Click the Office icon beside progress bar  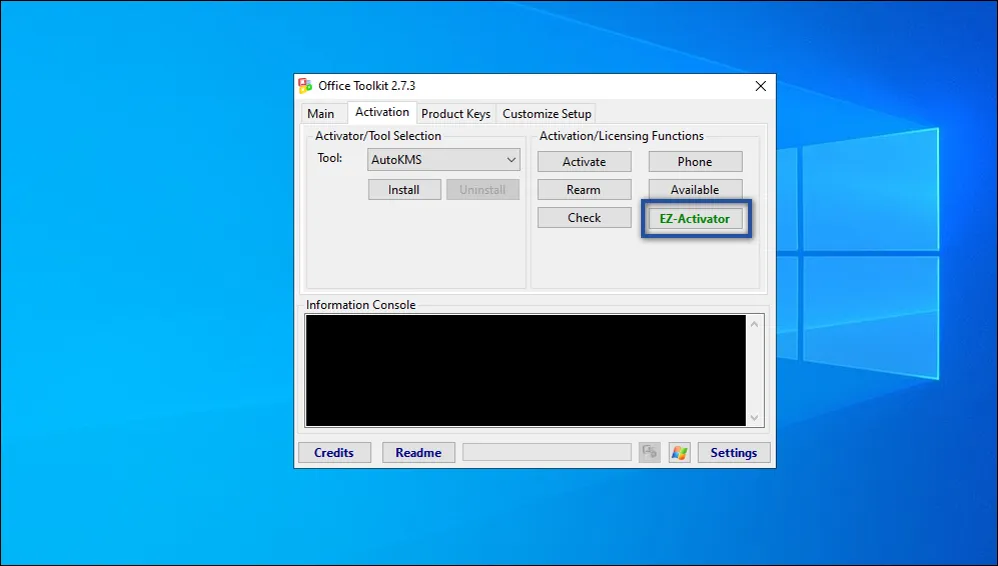click(650, 453)
